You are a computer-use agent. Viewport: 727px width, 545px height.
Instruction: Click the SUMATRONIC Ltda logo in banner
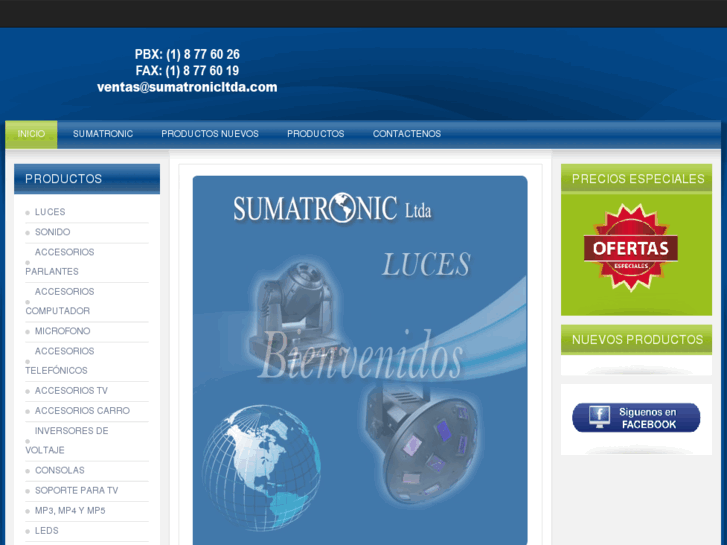point(332,208)
